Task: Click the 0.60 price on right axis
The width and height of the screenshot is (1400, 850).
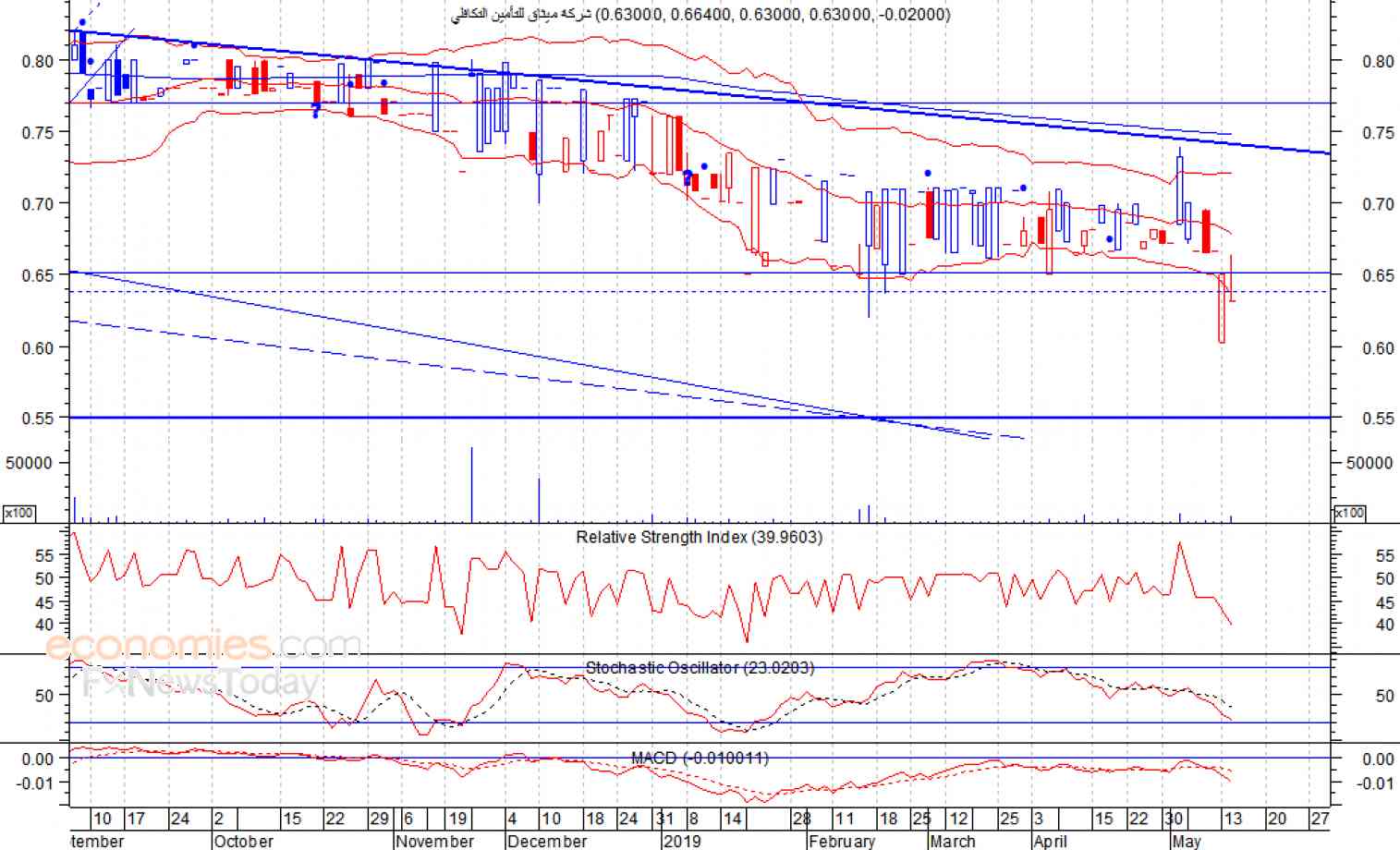Action: point(1378,347)
